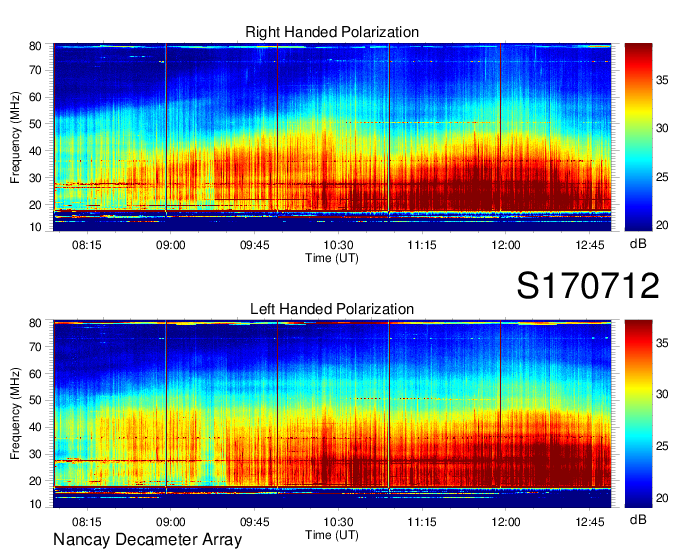Click 09:45 tick of Right Handed plot

point(255,245)
